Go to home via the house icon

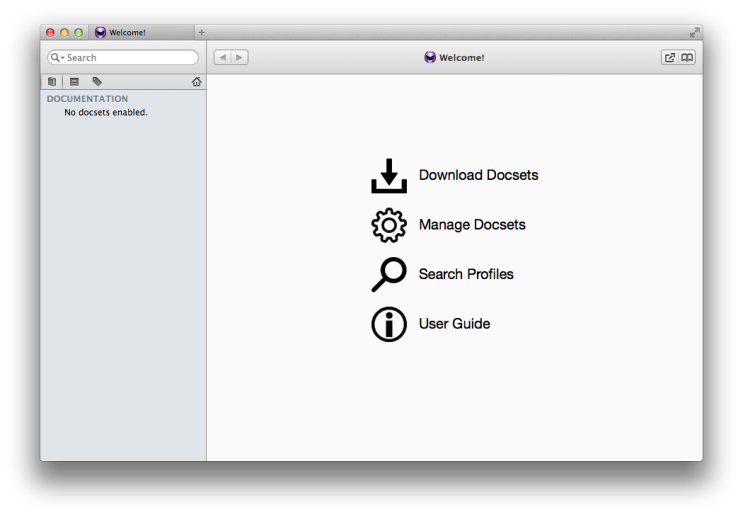pos(196,82)
